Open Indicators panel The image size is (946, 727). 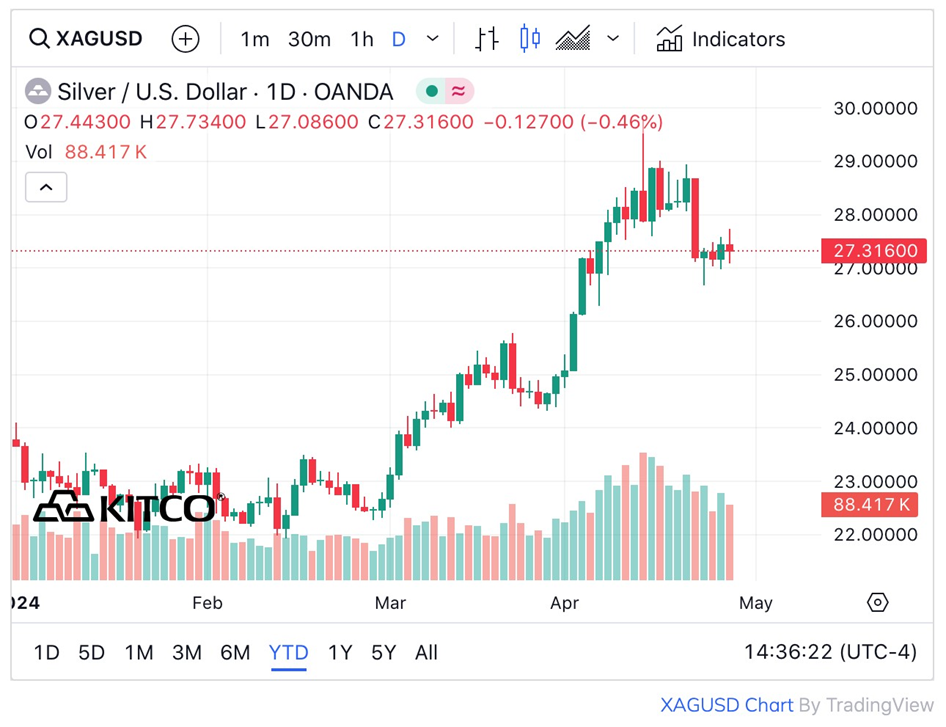[721, 40]
